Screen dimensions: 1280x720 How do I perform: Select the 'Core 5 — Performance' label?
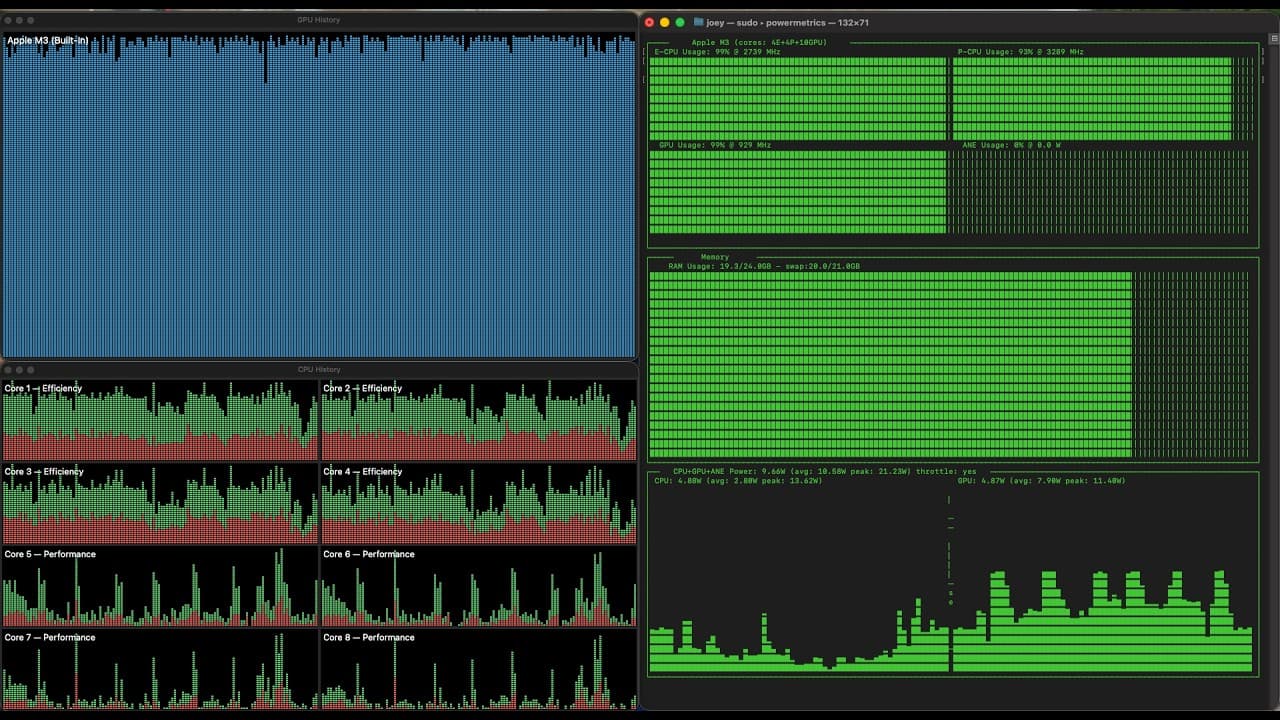pyautogui.click(x=50, y=554)
